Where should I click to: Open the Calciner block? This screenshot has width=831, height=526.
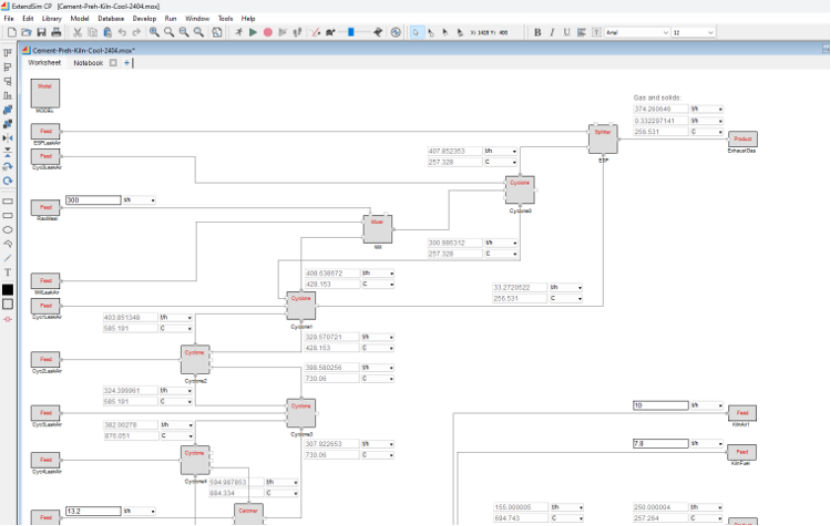[249, 511]
